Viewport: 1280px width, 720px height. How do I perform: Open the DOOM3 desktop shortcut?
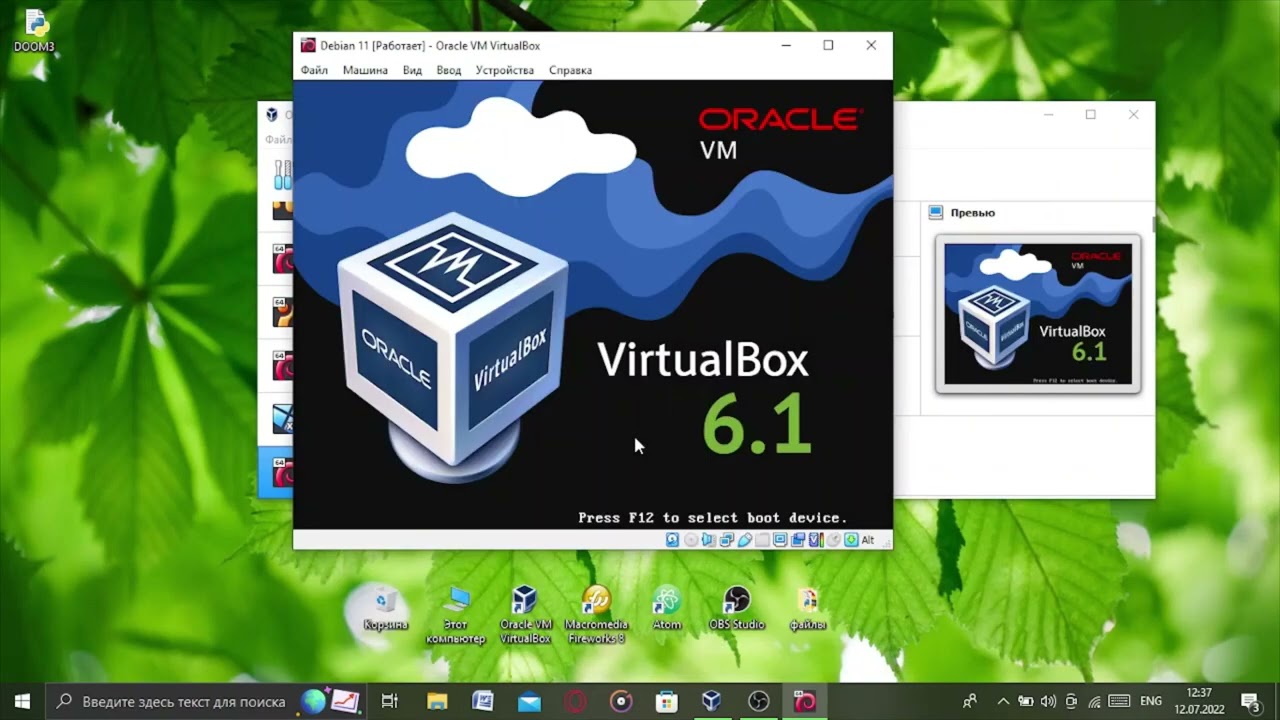35,30
